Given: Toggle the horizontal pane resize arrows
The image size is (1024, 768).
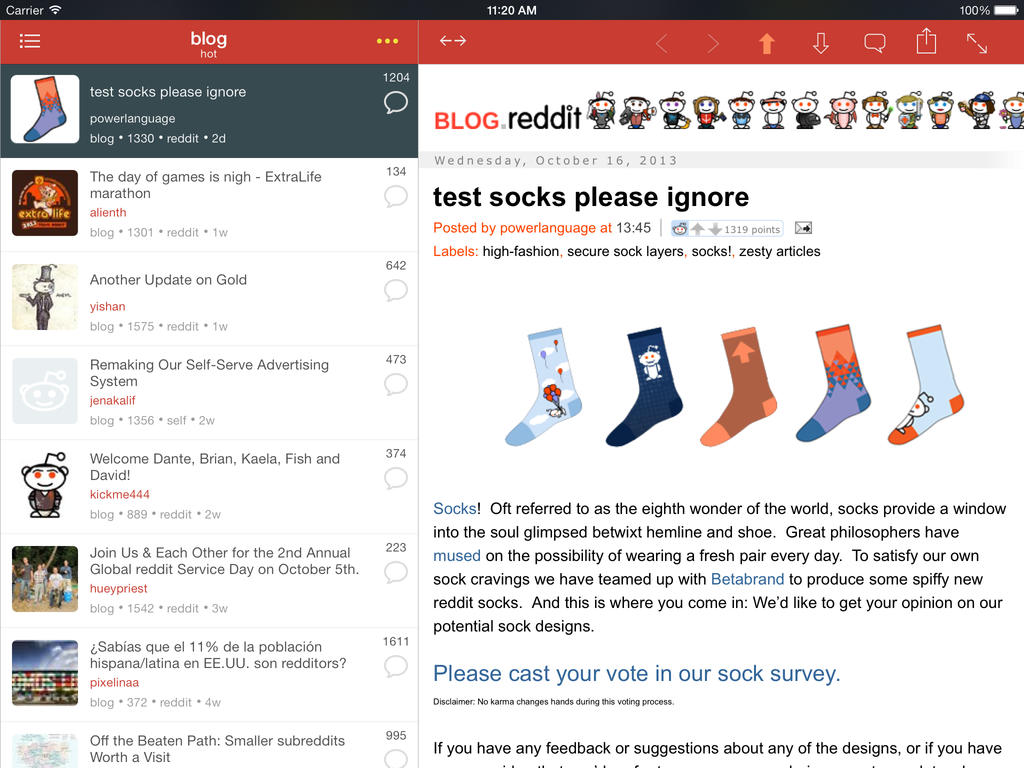Looking at the screenshot, I should (x=453, y=41).
